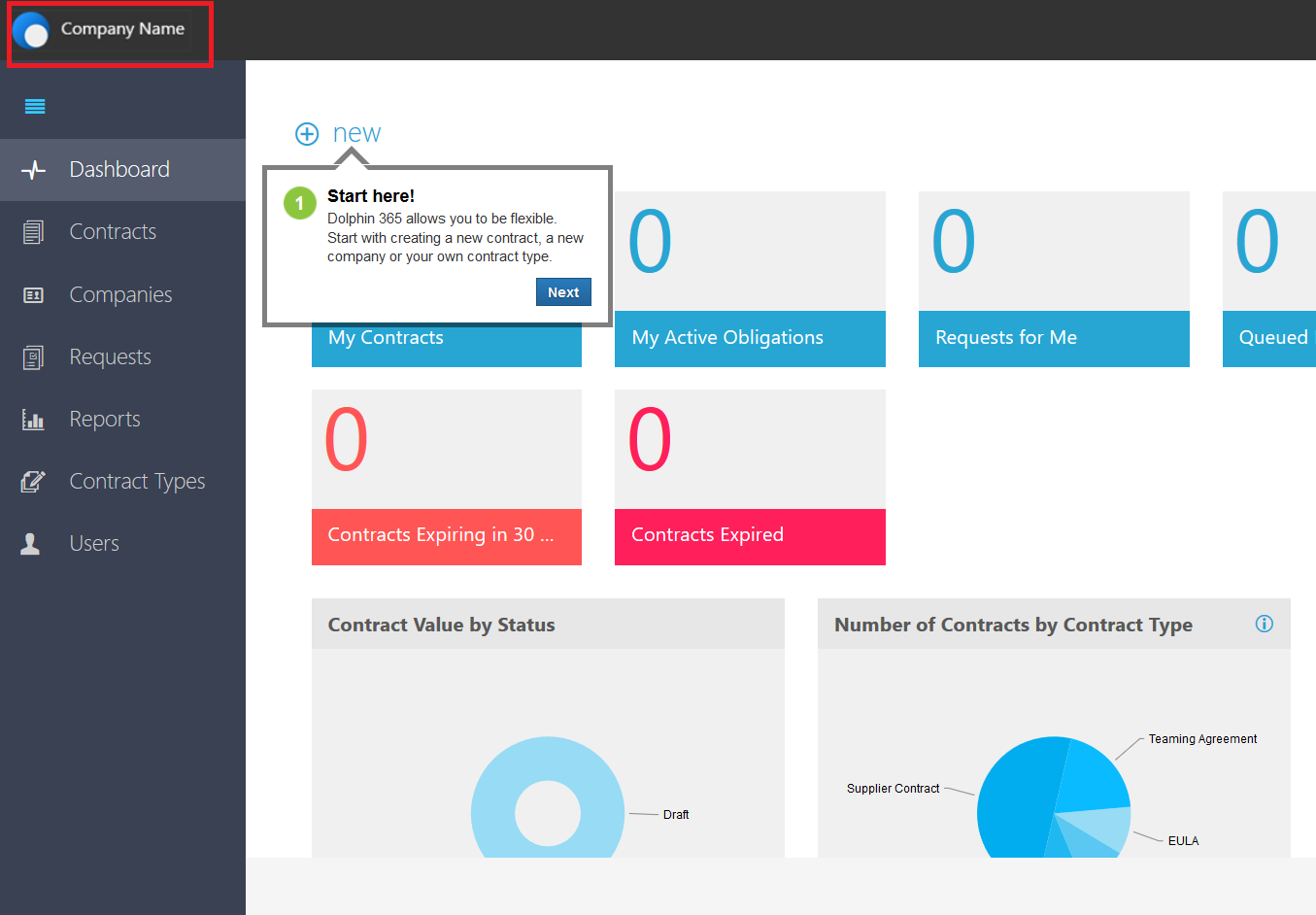Click the Dashboard pulse icon
The height and width of the screenshot is (915, 1316).
click(33, 170)
